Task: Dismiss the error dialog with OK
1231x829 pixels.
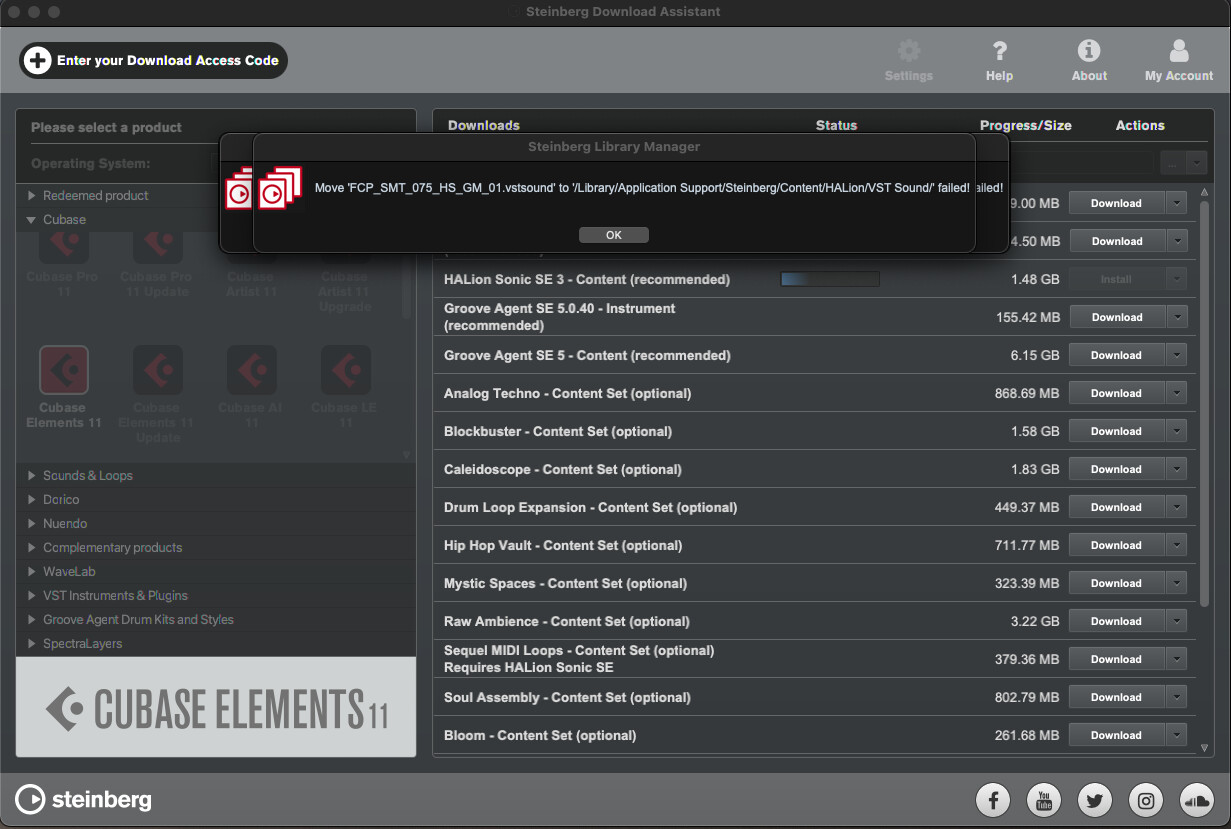Action: click(x=614, y=235)
